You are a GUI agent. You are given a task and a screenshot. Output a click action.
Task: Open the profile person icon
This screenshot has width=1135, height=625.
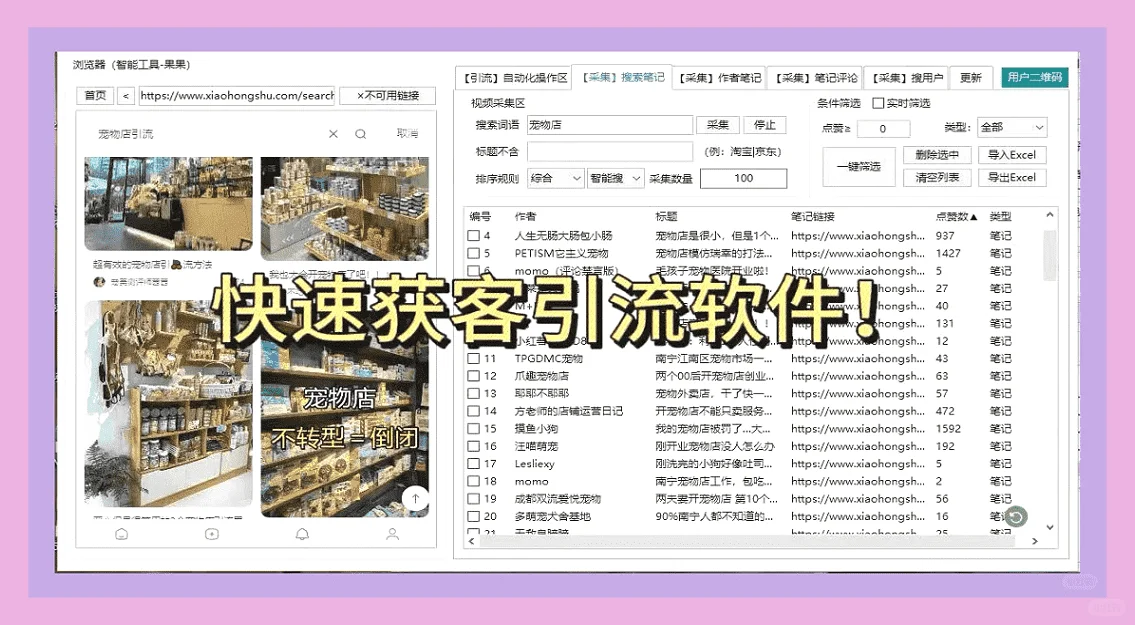pyautogui.click(x=392, y=534)
